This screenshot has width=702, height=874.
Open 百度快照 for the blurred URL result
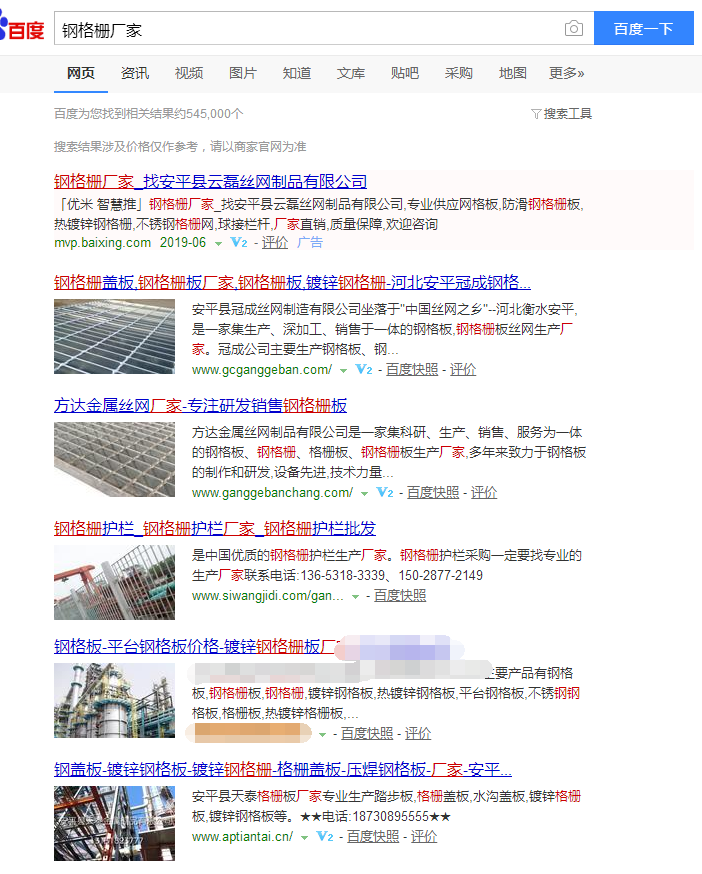click(x=367, y=734)
